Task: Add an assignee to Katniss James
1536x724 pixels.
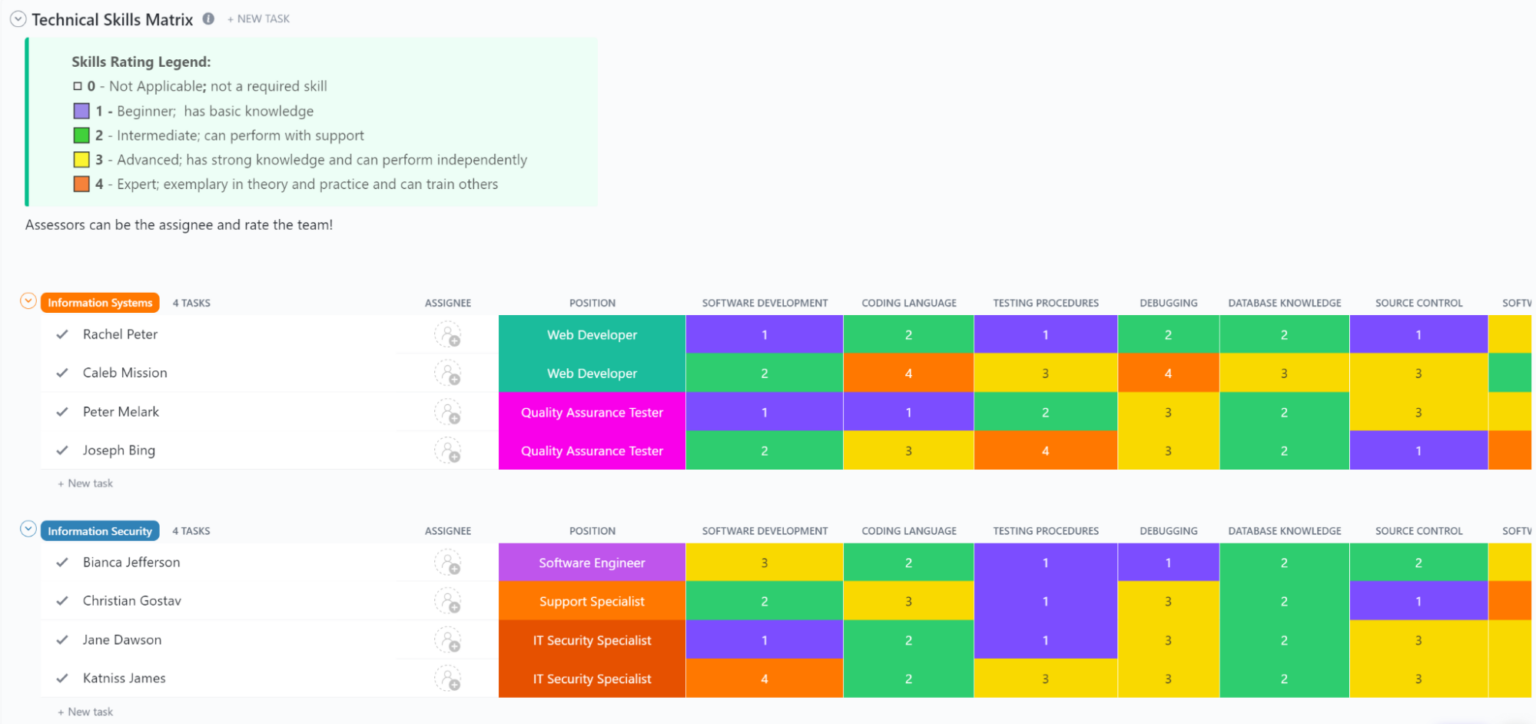Action: 447,679
